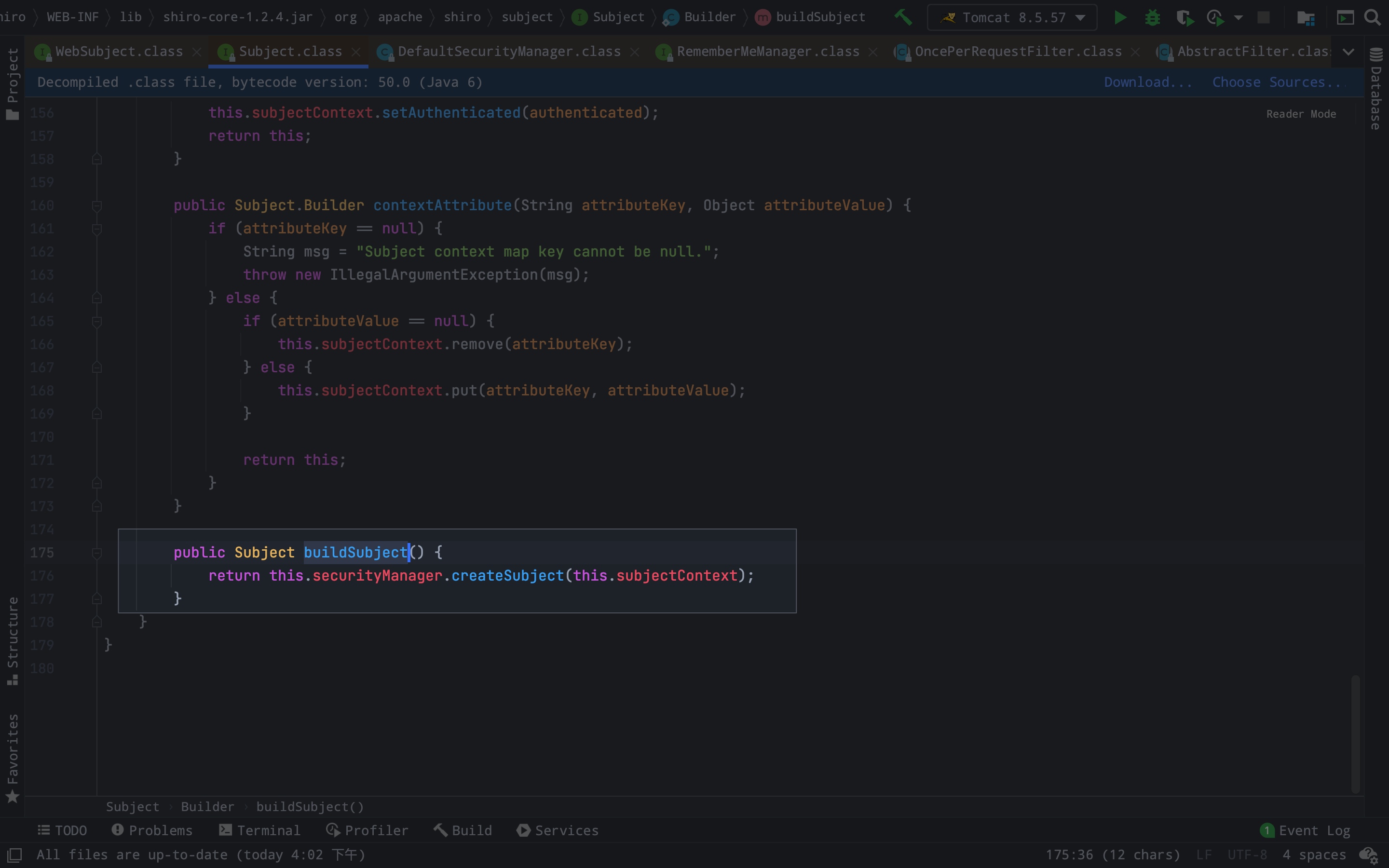Click shiro-core-1.2.4.jar in navigation bar

point(238,17)
